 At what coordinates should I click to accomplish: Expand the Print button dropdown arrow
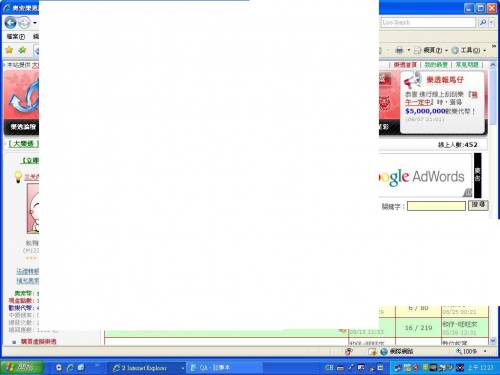coord(408,50)
